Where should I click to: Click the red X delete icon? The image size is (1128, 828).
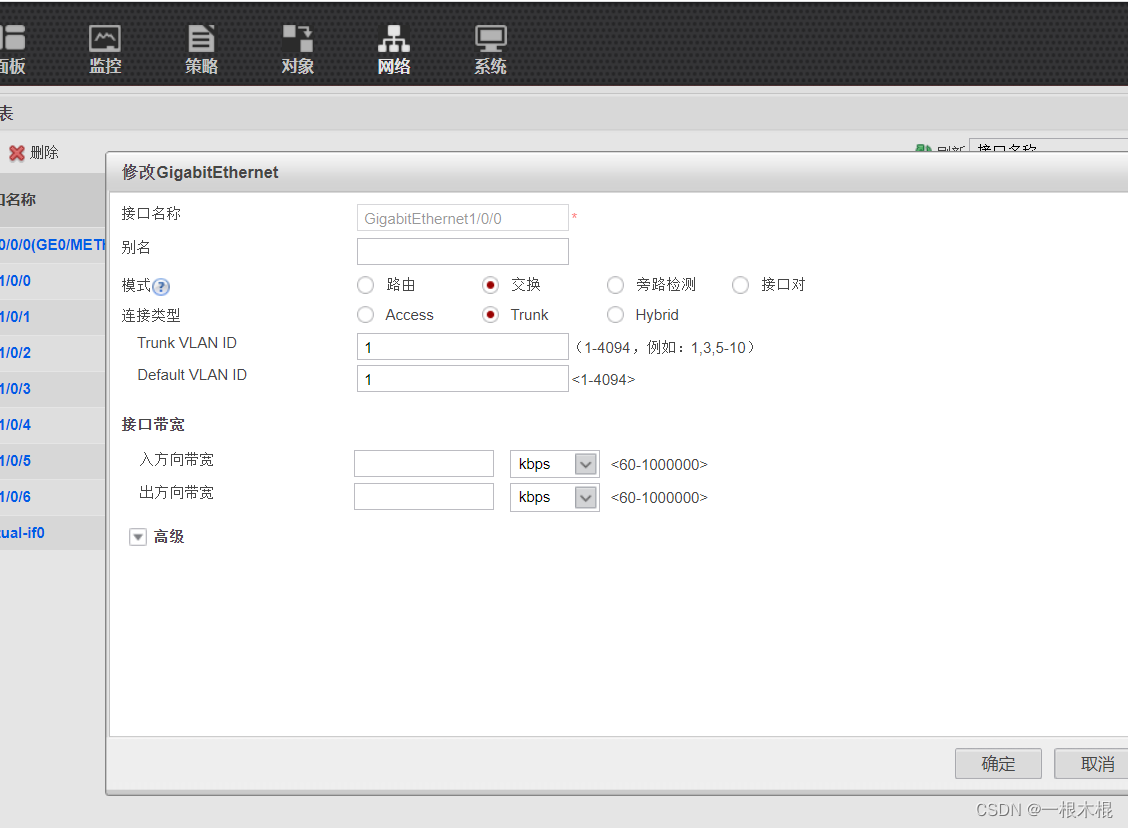coord(17,153)
